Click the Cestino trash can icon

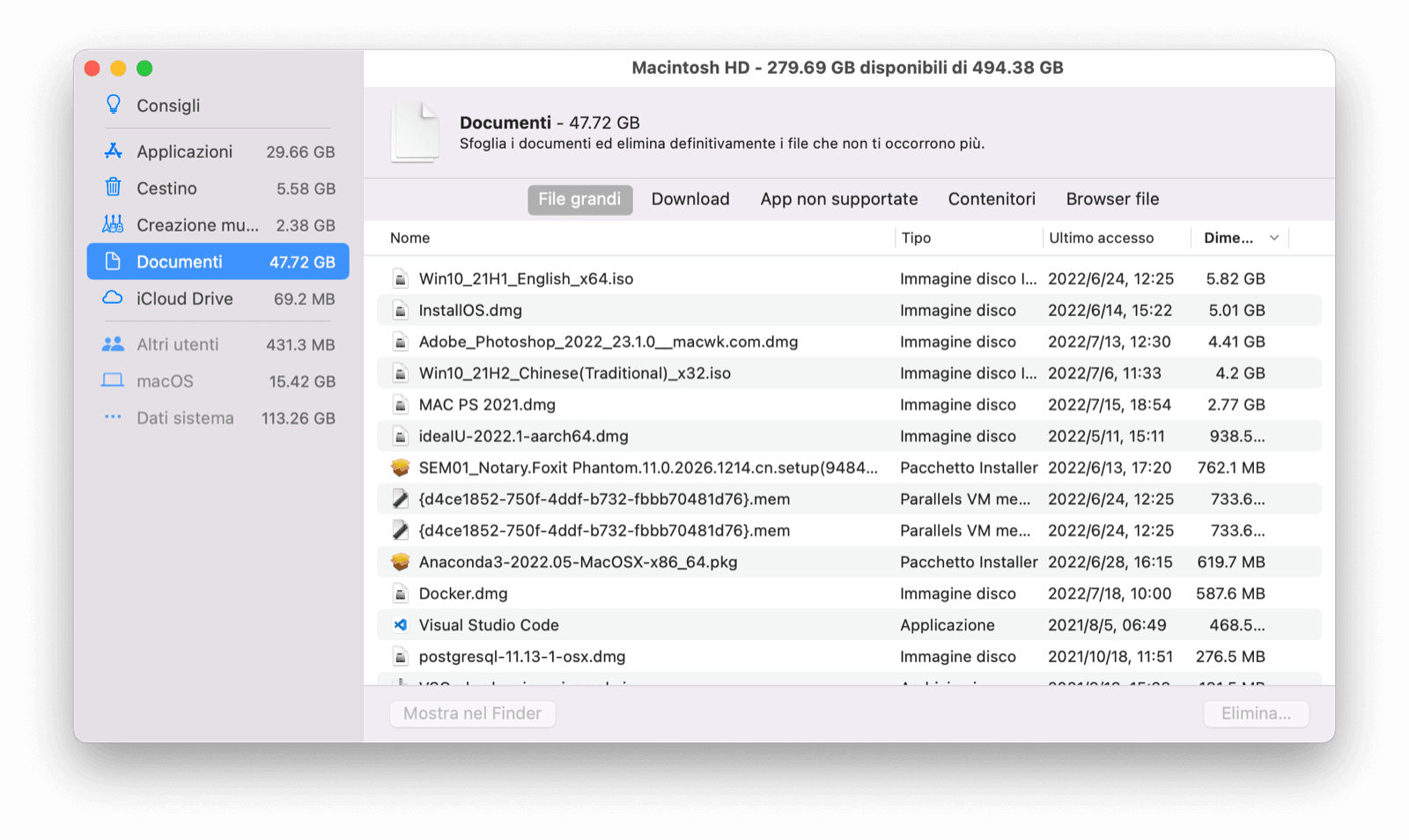point(113,188)
